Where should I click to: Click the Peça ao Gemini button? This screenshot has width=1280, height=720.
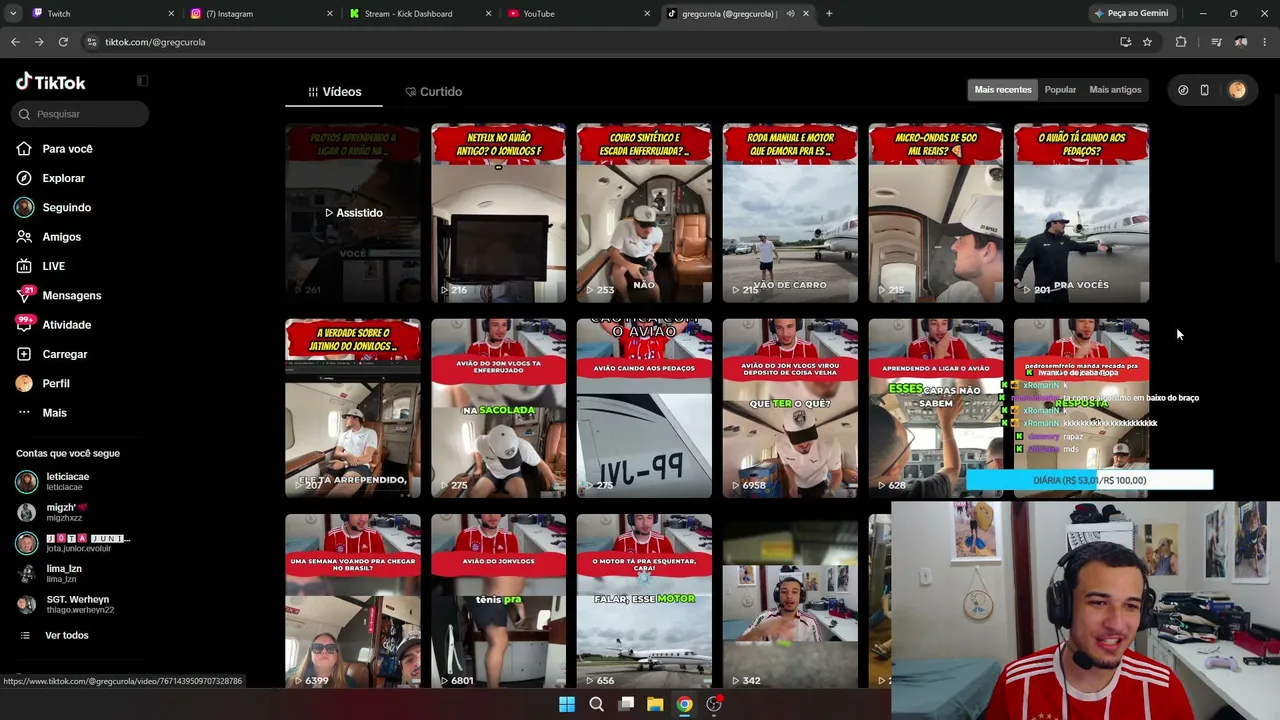[x=1131, y=14]
